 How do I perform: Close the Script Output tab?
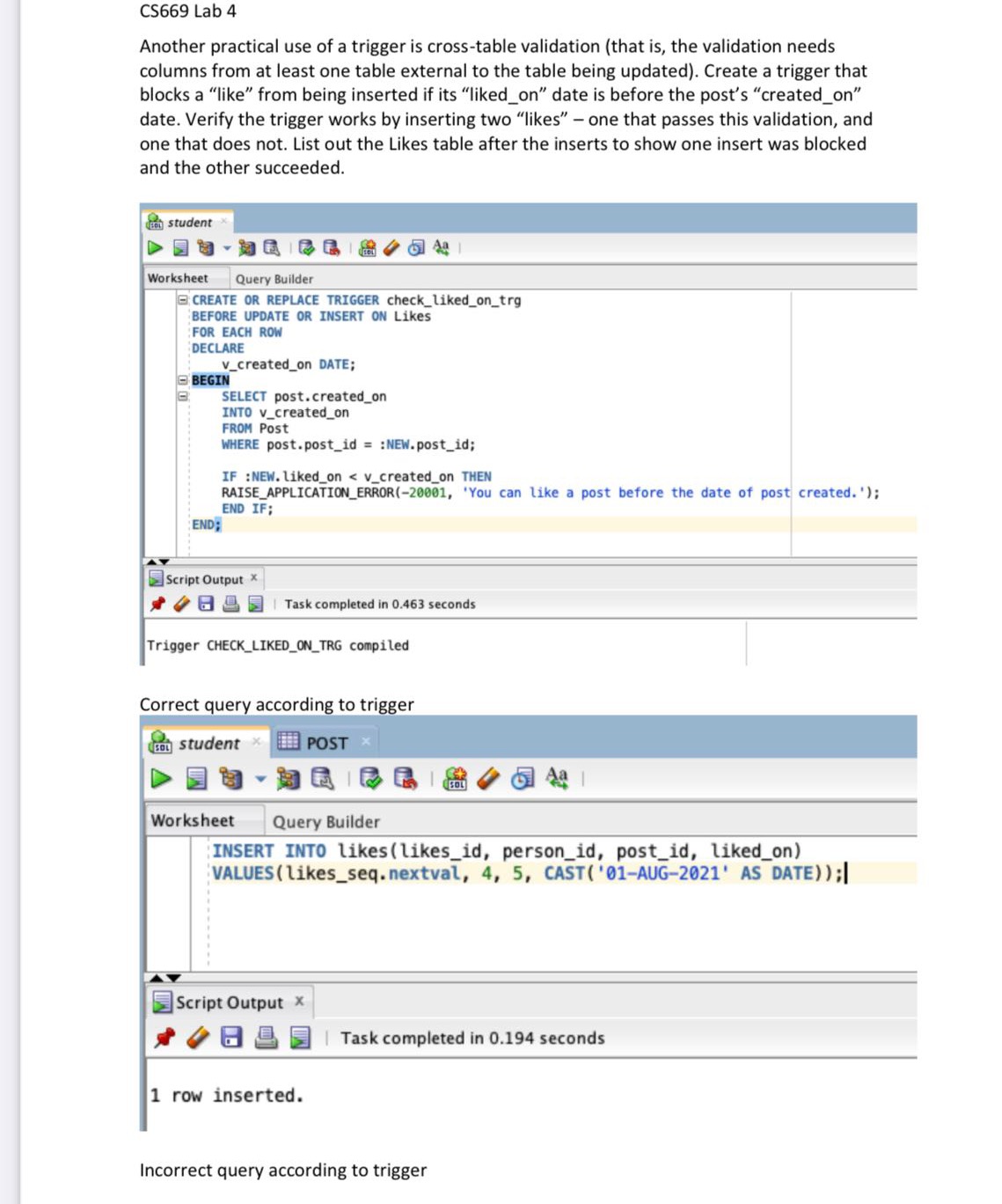pos(253,578)
